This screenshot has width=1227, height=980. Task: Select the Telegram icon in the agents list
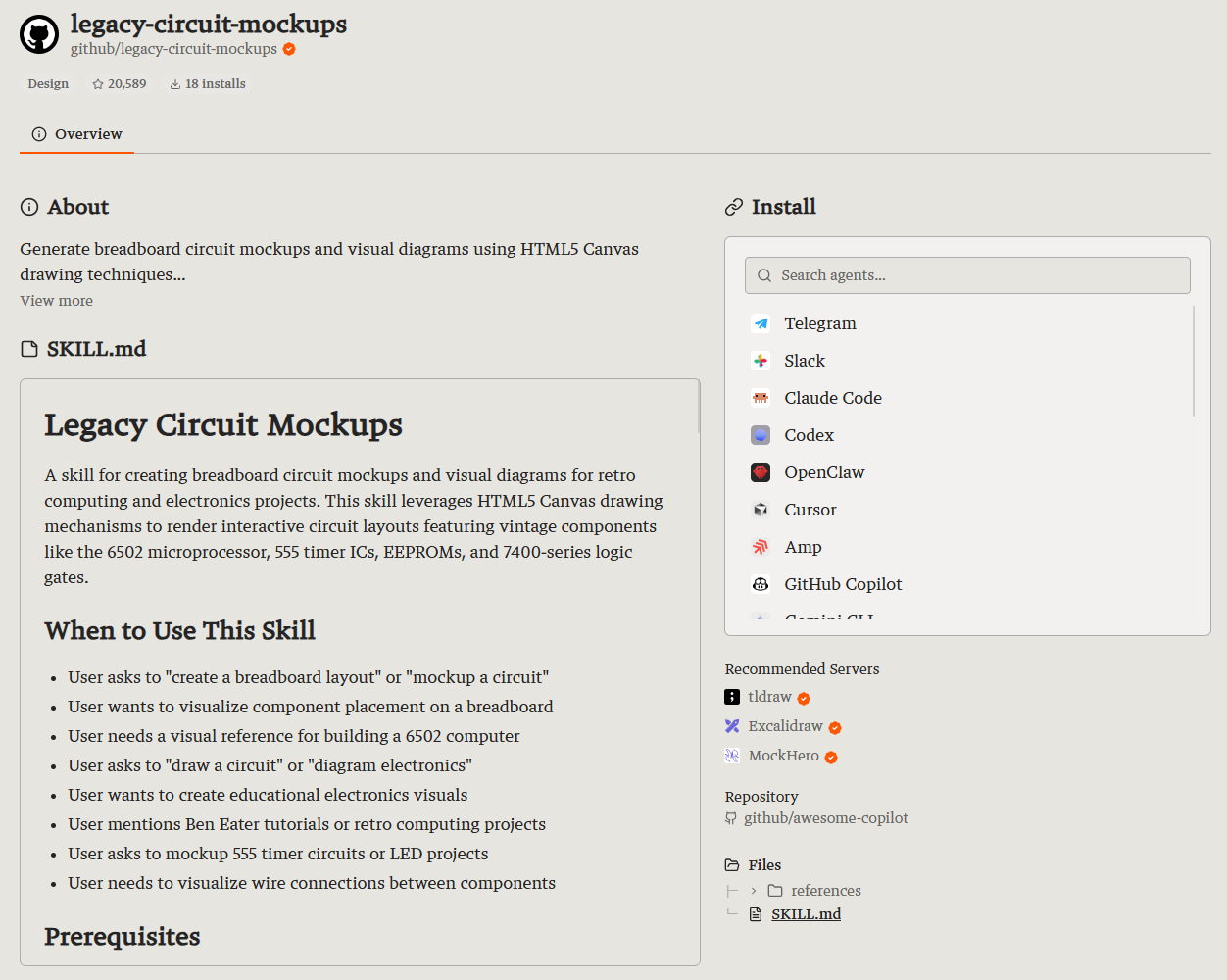pyautogui.click(x=761, y=323)
